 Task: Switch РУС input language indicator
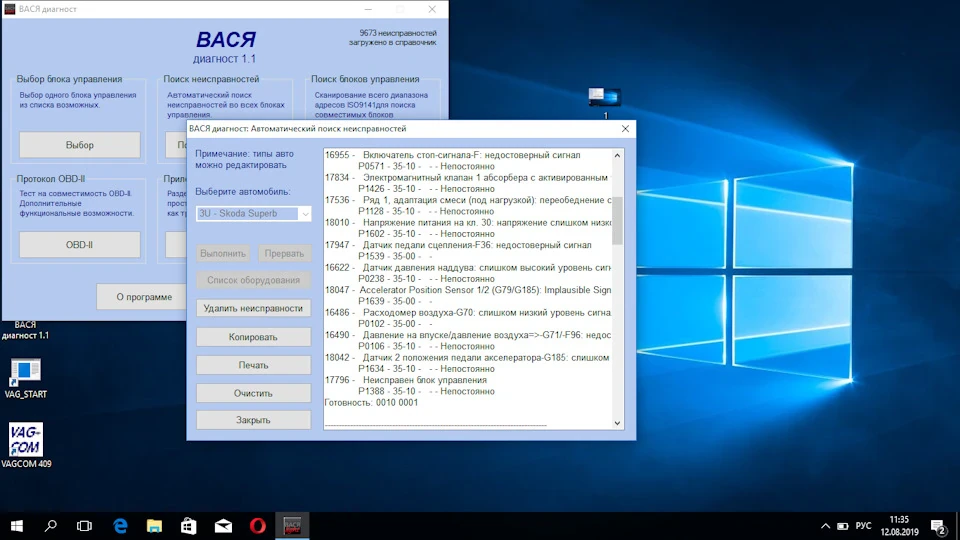tap(863, 526)
